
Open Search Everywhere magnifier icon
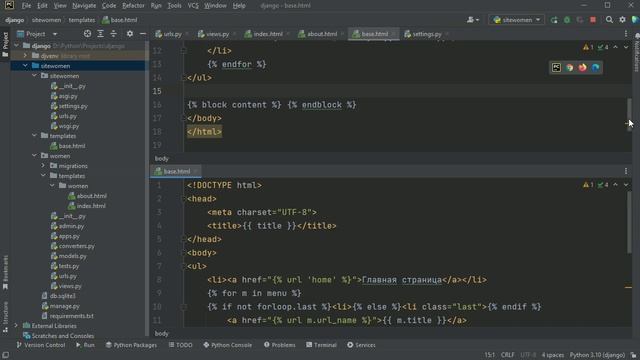click(609, 20)
